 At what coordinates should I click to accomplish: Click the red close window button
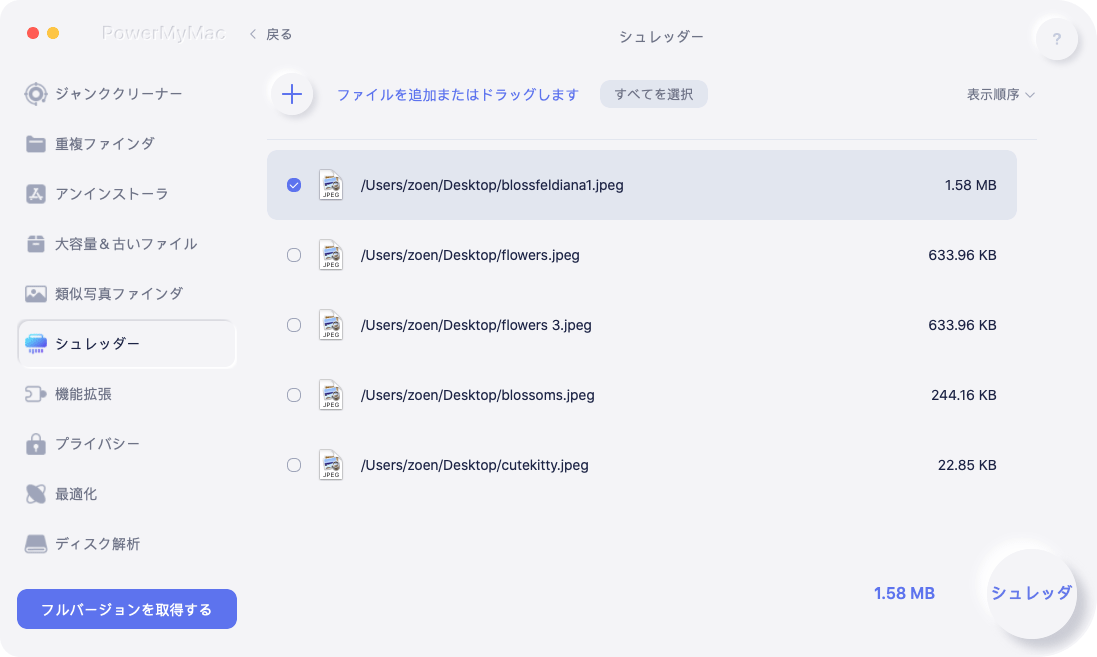click(x=33, y=33)
